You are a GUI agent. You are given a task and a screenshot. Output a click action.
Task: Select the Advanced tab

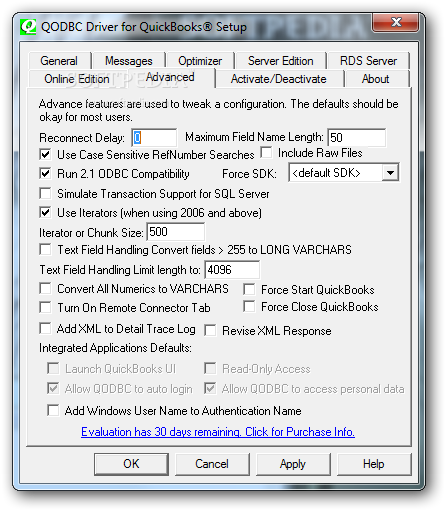[170, 77]
